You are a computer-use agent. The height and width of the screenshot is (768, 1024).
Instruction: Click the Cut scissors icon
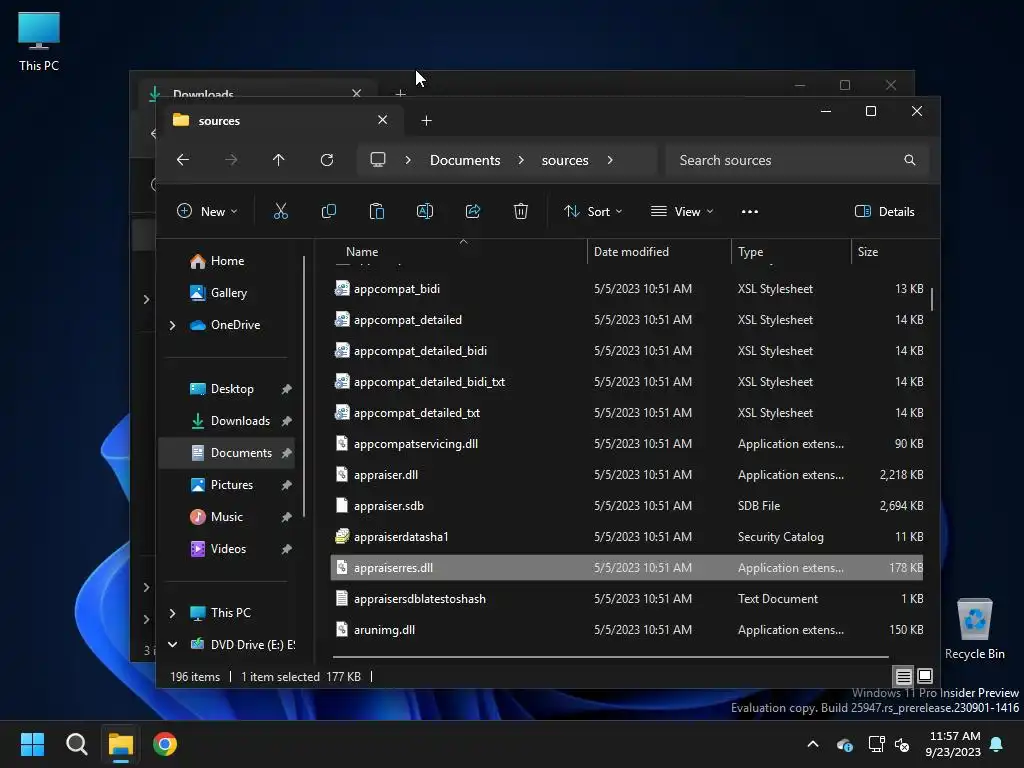click(x=281, y=212)
